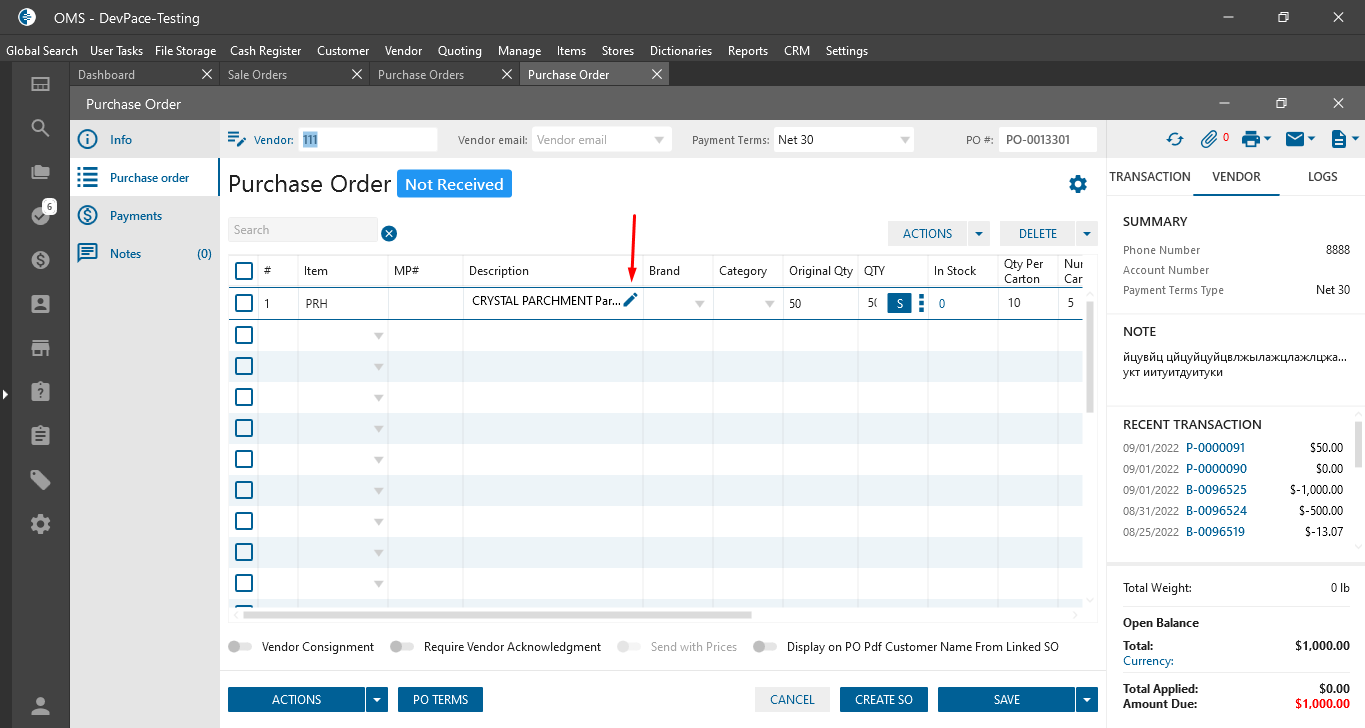Open the Reports menu
1365x728 pixels.
point(747,51)
